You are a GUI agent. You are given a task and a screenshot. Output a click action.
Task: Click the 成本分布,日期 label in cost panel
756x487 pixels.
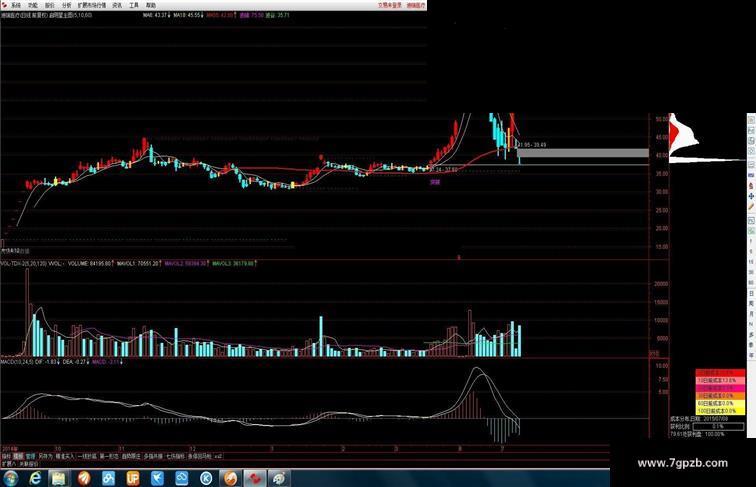coord(684,419)
